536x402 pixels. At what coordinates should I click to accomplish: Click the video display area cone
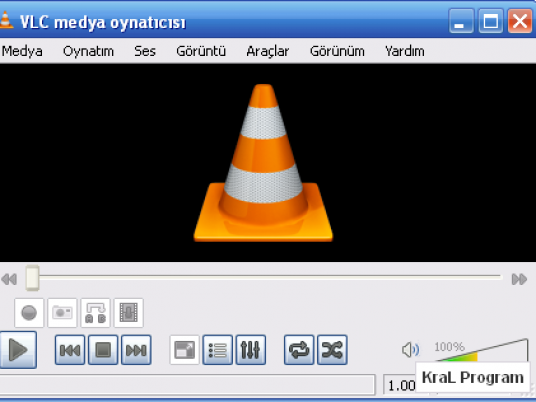pyautogui.click(x=263, y=163)
